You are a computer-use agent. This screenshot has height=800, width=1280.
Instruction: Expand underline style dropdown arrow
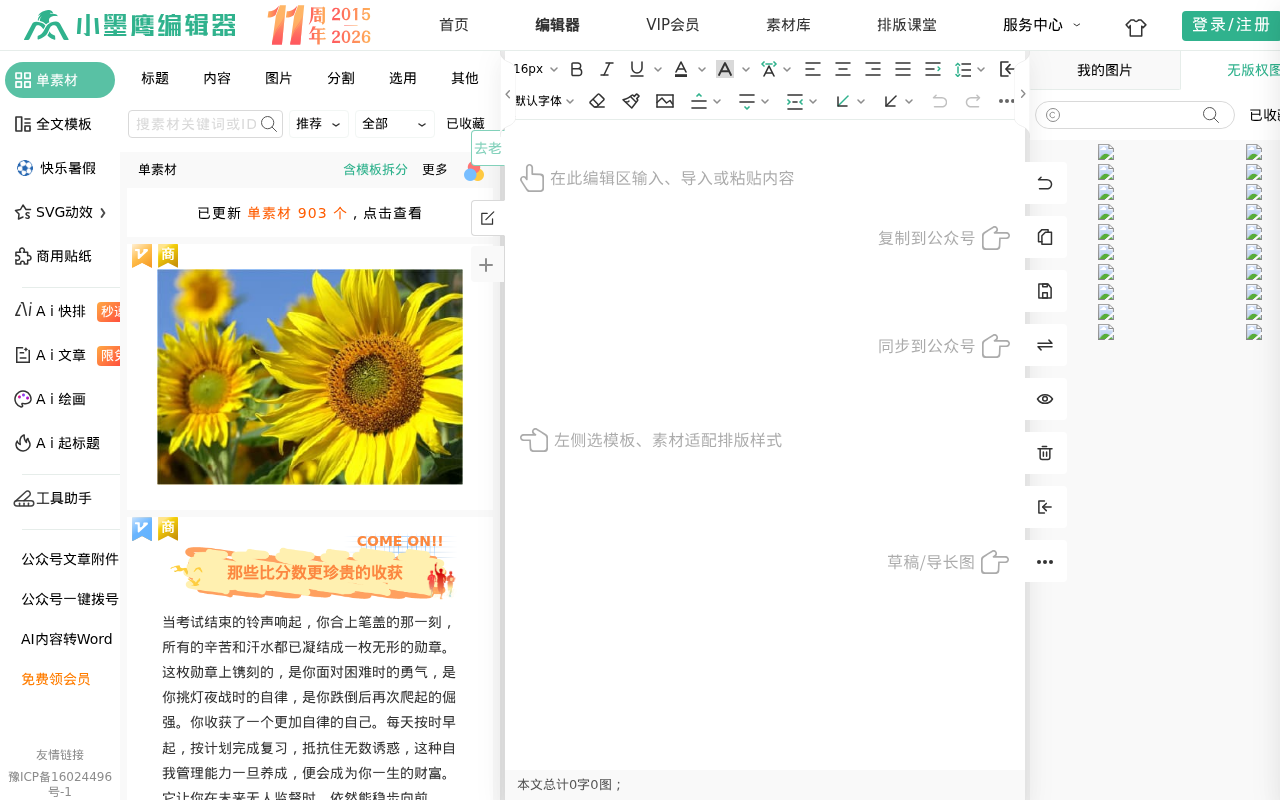point(658,69)
